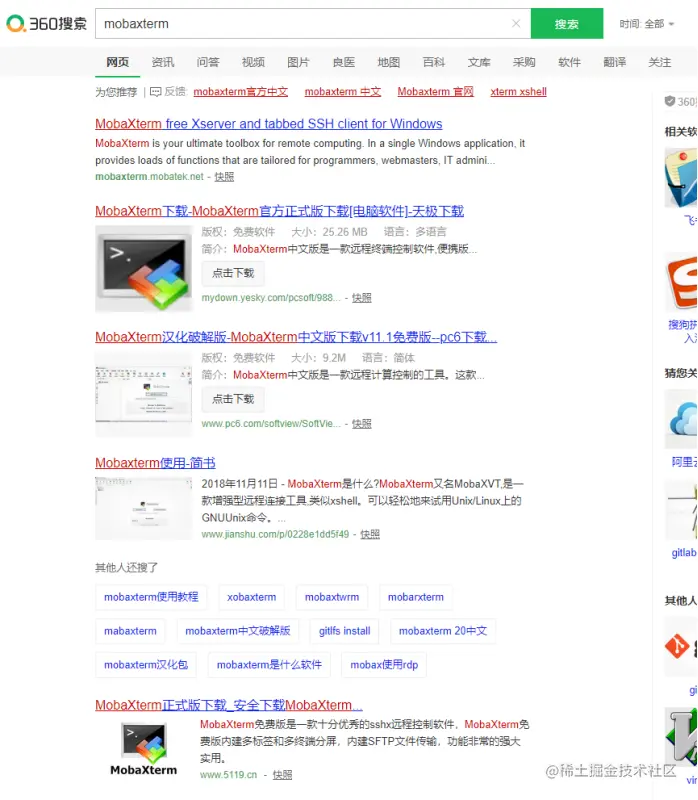698x800 pixels.
Task: Go to the 良医 tab
Action: (343, 62)
